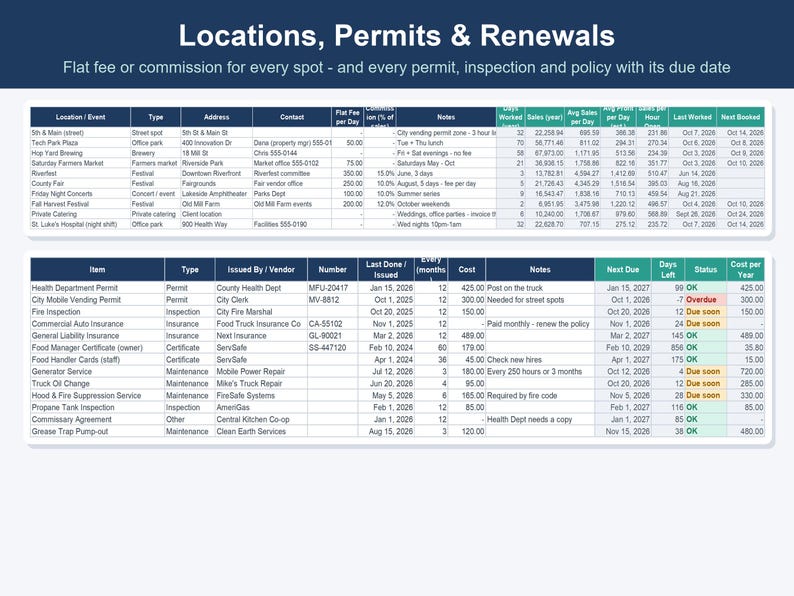Screen dimensions: 794x596
Task: Click the 'October weekends' notes cell
Action: pos(446,204)
